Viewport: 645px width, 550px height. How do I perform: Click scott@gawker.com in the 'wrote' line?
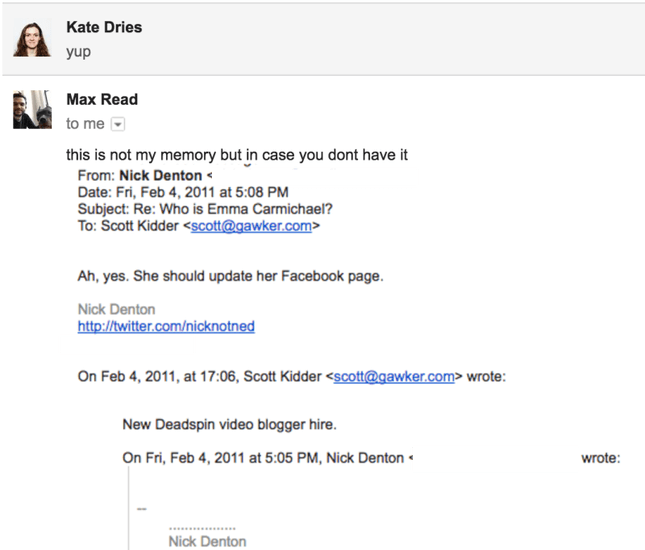click(x=394, y=376)
